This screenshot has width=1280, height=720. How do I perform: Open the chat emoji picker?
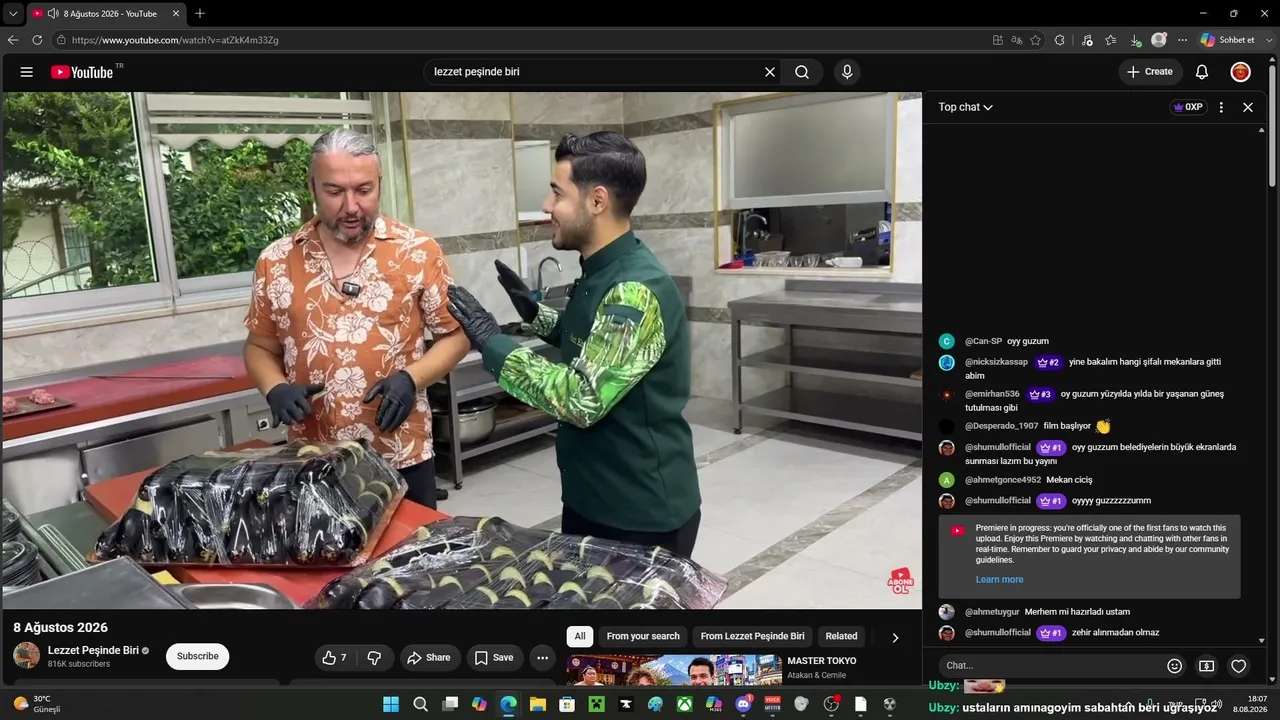(x=1175, y=666)
